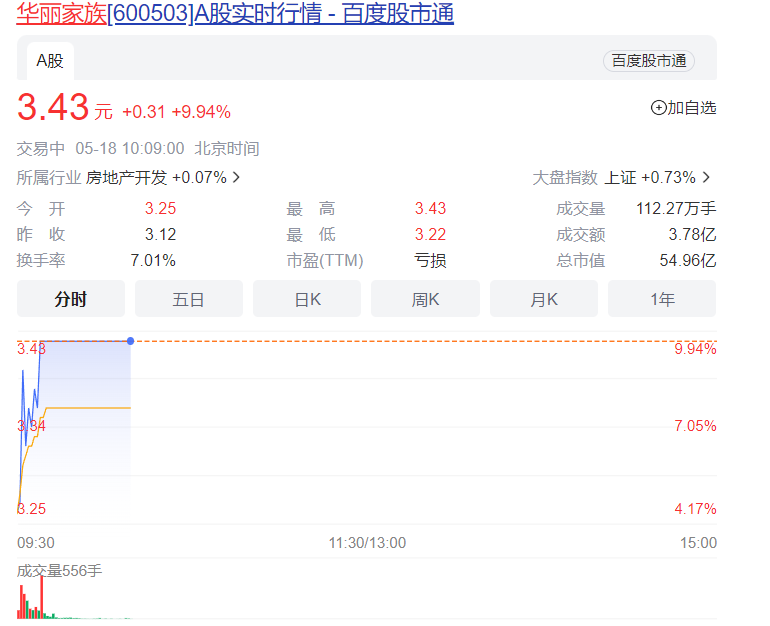Image resolution: width=770 pixels, height=626 pixels.
Task: Click the 成交额 value 3.78亿
Action: [x=692, y=234]
